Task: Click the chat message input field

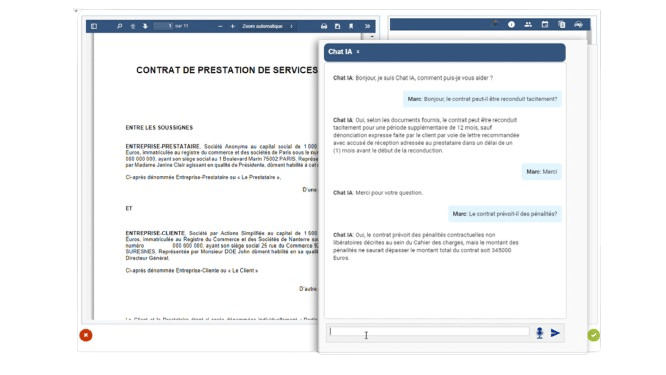Action: [428, 332]
